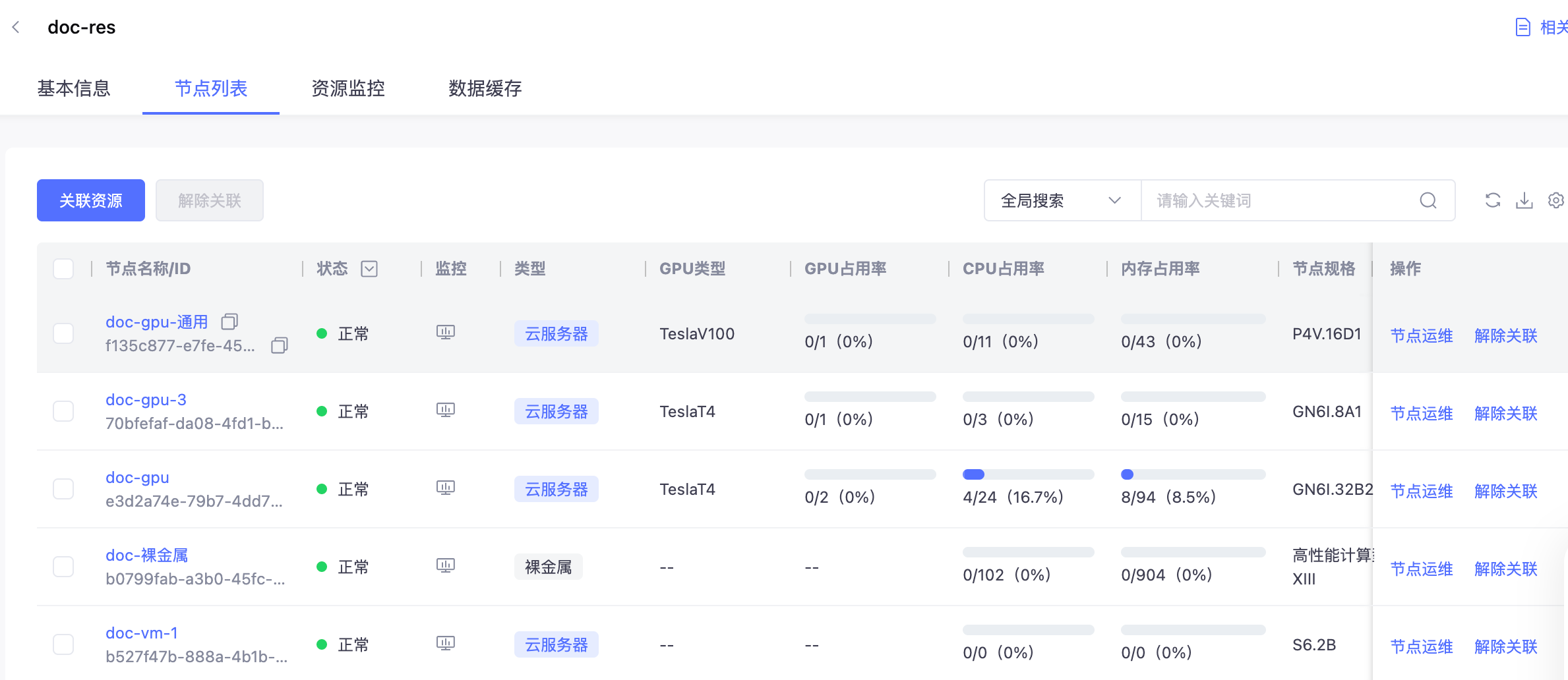
Task: Click the 4/24 CPU usage bar
Action: click(x=1029, y=474)
